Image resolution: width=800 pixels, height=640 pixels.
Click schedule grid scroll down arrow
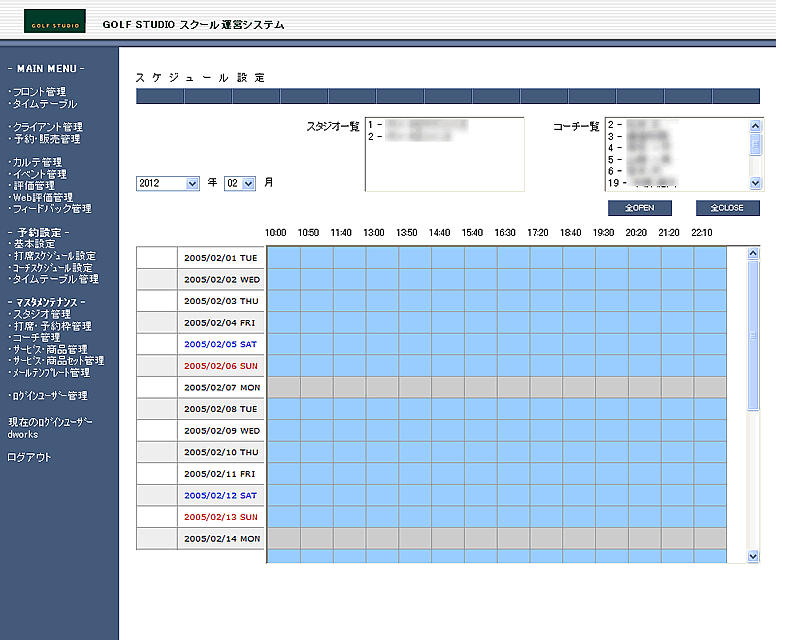(x=753, y=556)
